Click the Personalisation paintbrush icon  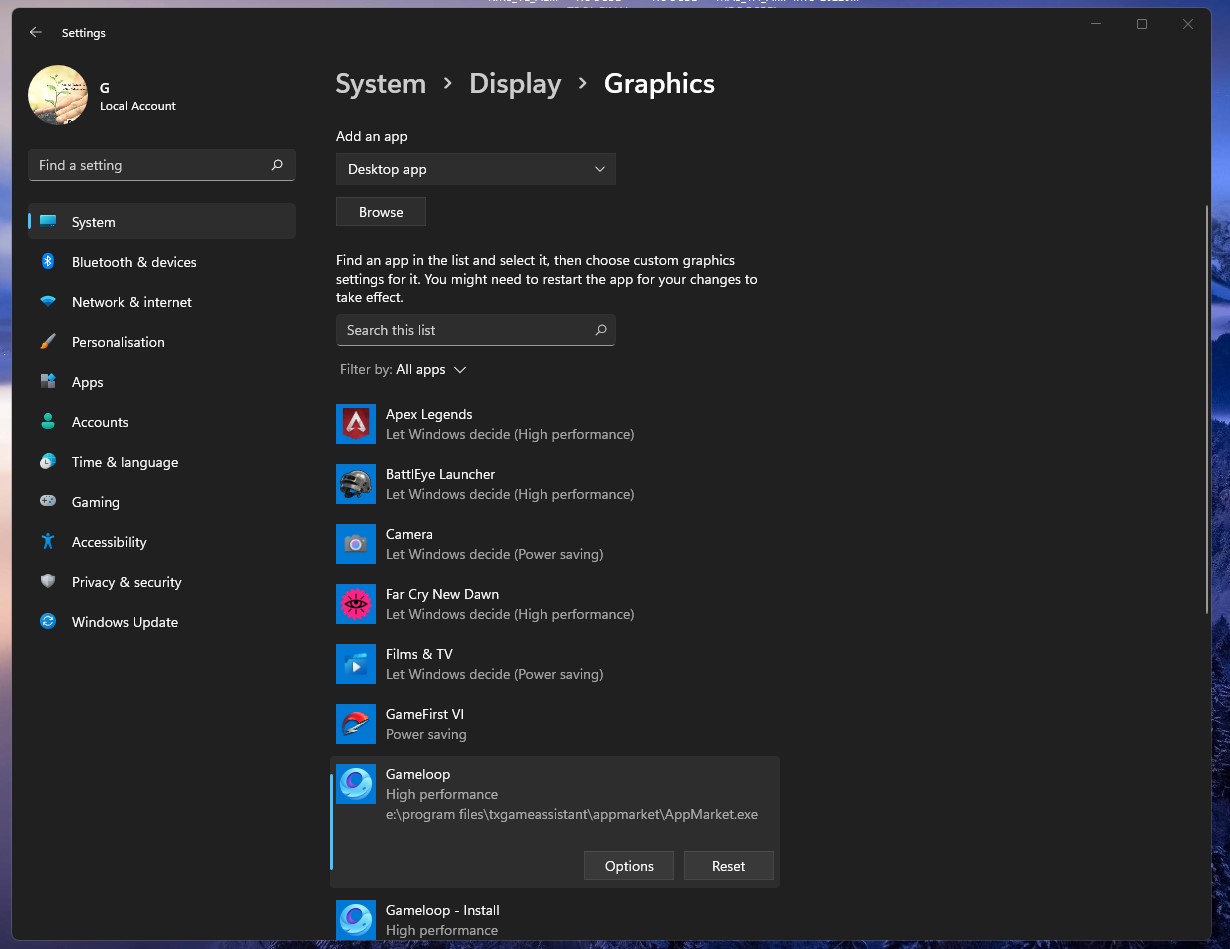(x=48, y=341)
